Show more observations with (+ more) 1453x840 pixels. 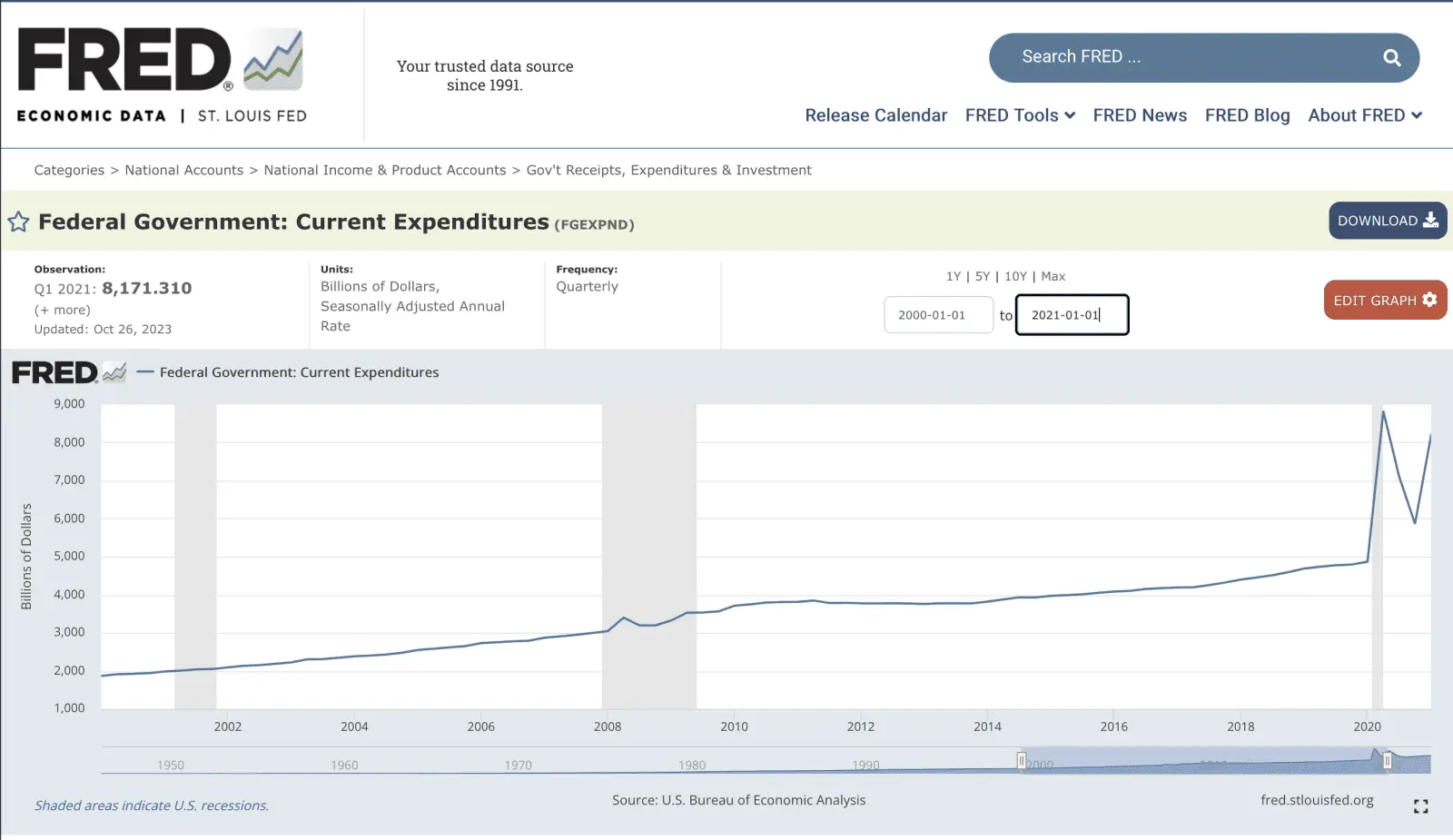(63, 310)
